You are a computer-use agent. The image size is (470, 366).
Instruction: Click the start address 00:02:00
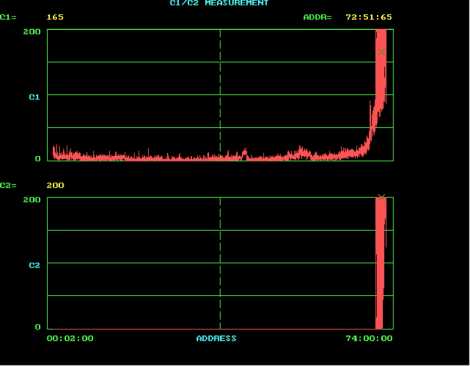click(70, 338)
